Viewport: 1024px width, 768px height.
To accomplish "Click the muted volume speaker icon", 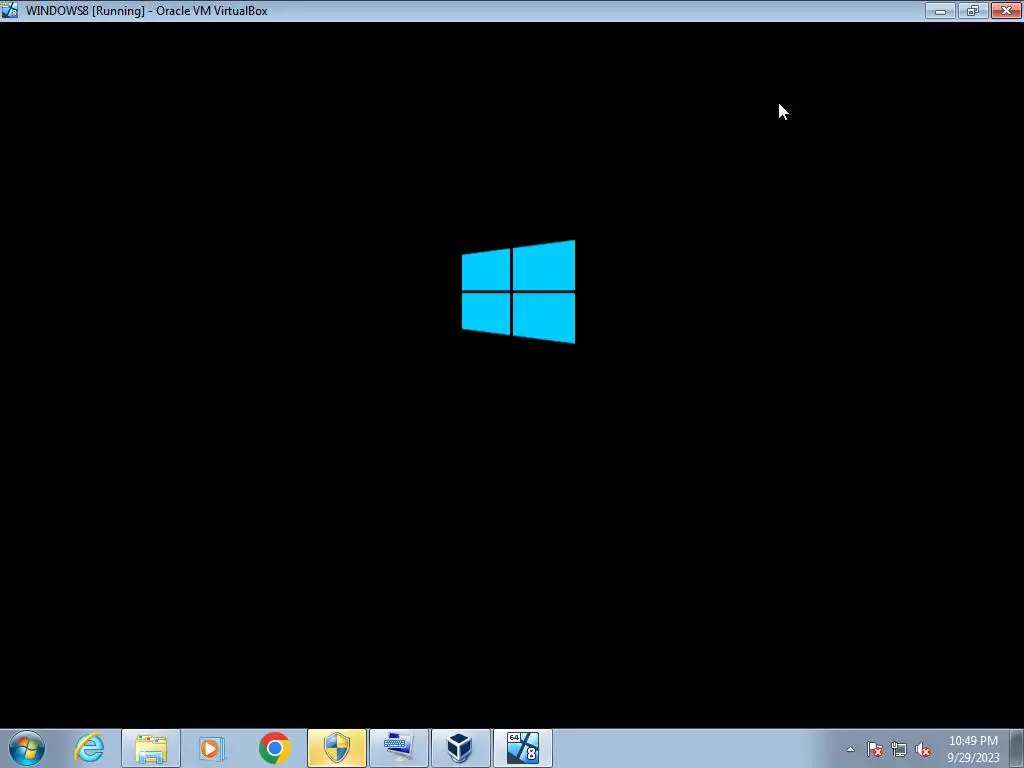I will (x=923, y=749).
